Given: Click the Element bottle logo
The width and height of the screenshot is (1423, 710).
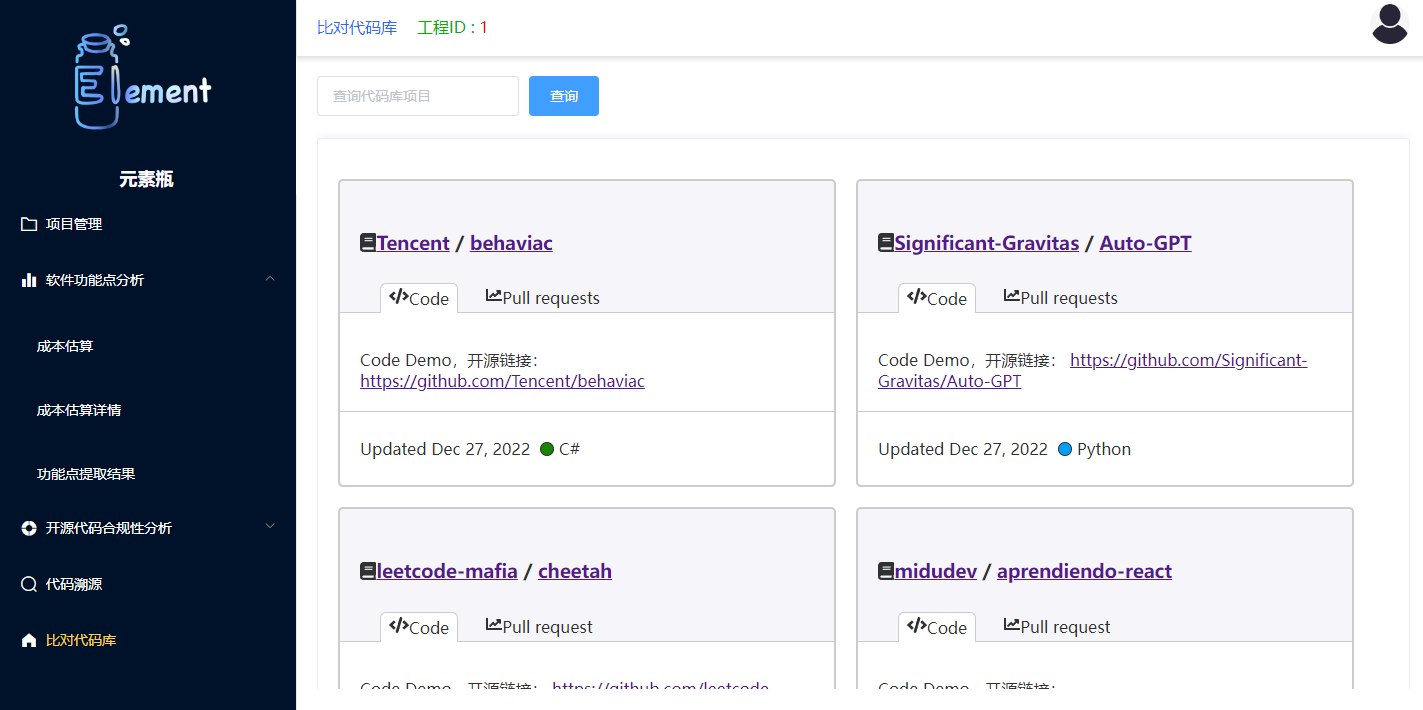Looking at the screenshot, I should [x=143, y=80].
